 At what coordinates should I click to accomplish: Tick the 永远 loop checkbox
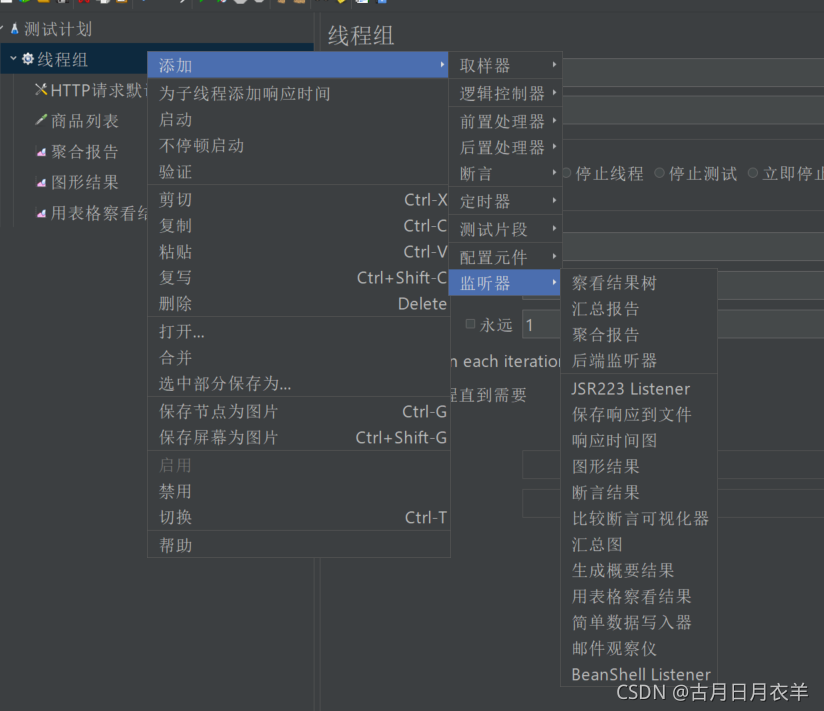[x=471, y=324]
